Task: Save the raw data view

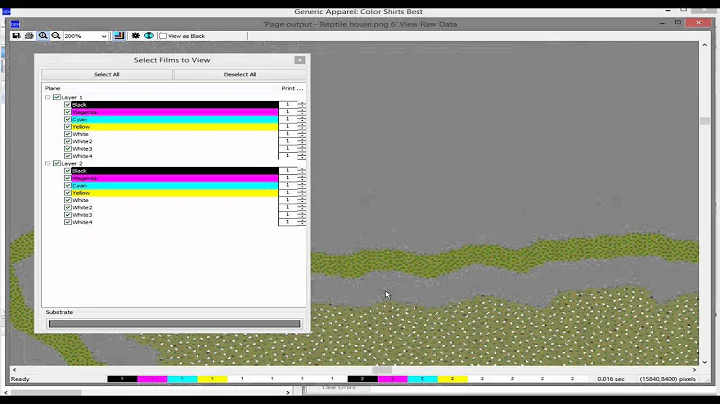Action: [17, 36]
